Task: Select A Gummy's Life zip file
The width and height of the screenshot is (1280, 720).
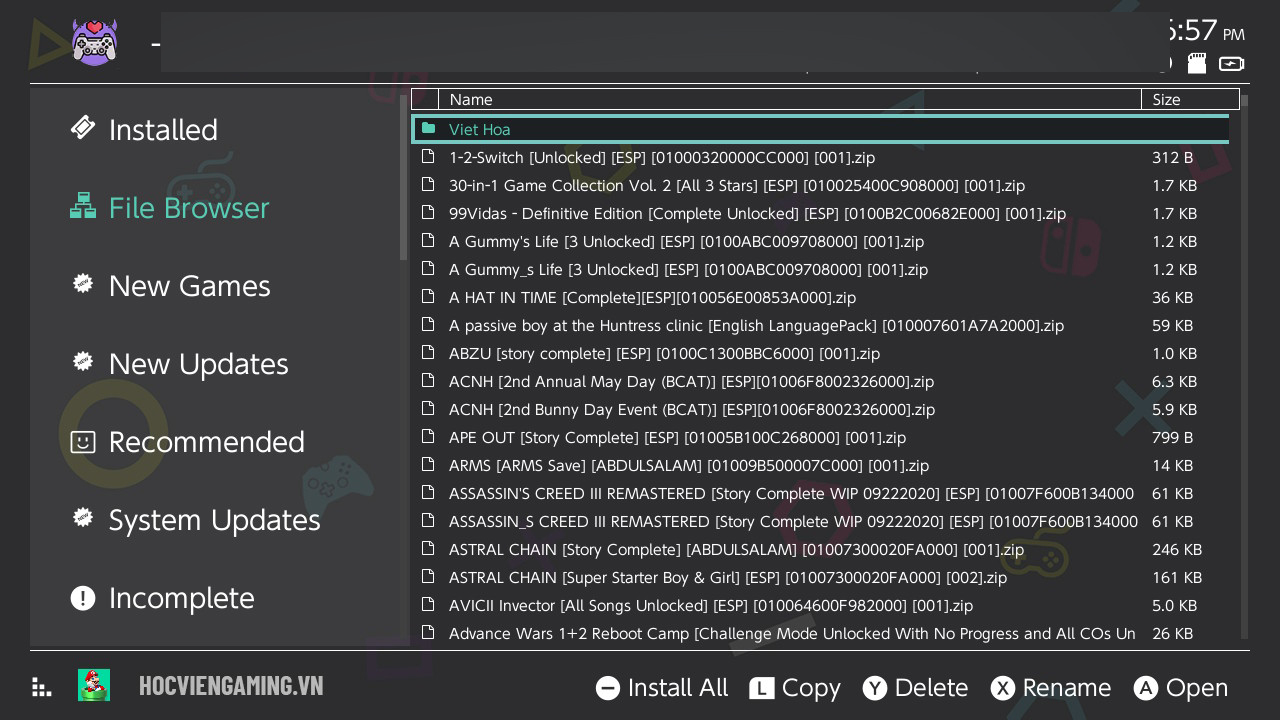Action: click(820, 241)
